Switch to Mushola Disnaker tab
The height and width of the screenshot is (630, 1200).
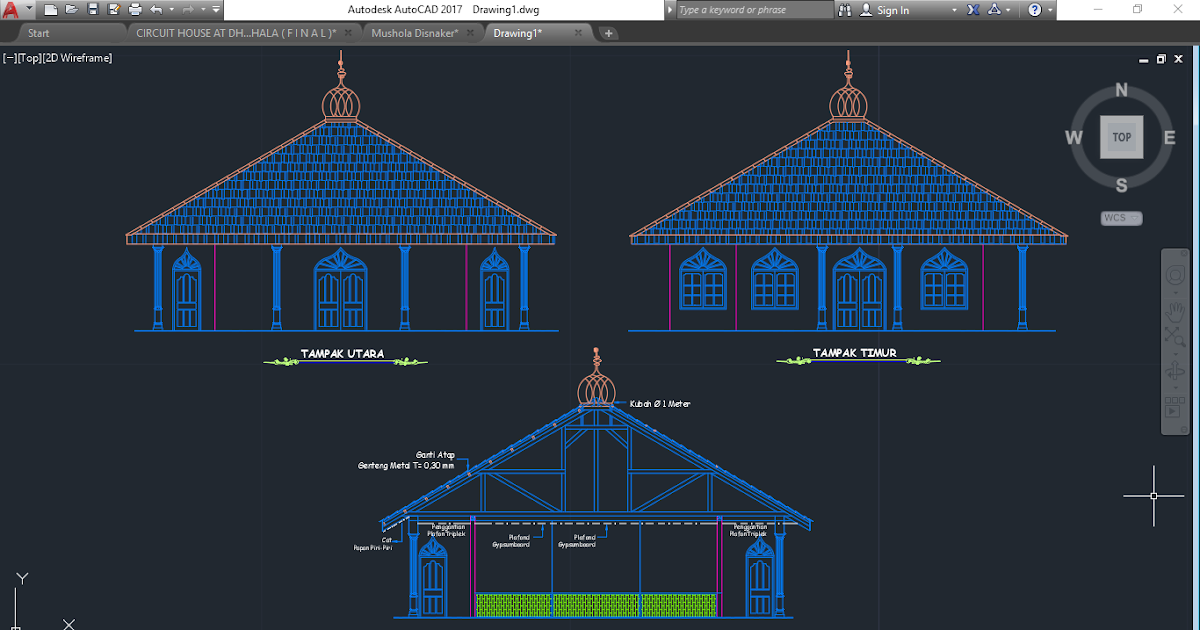coord(414,33)
